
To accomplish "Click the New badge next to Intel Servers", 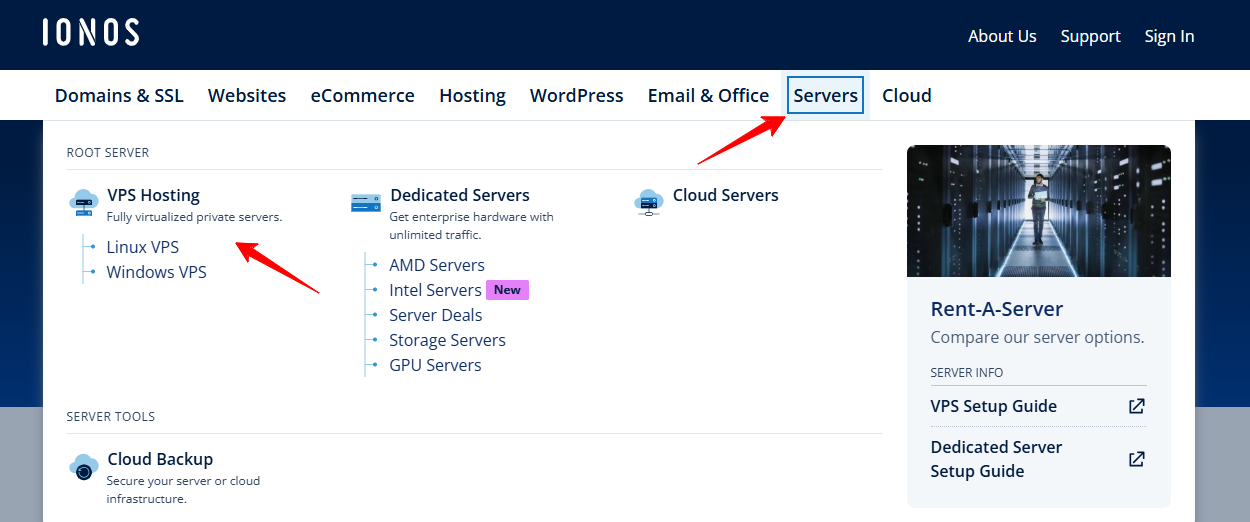I will (x=507, y=290).
